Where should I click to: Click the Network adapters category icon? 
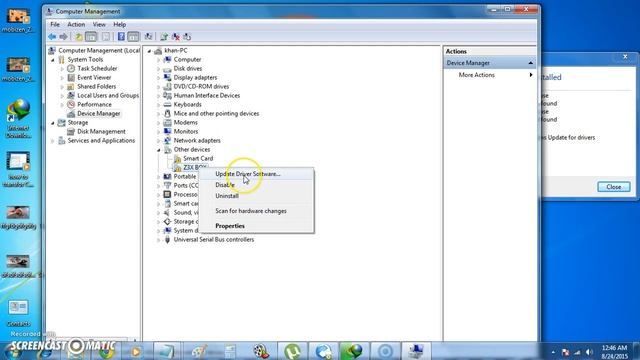tap(167, 140)
